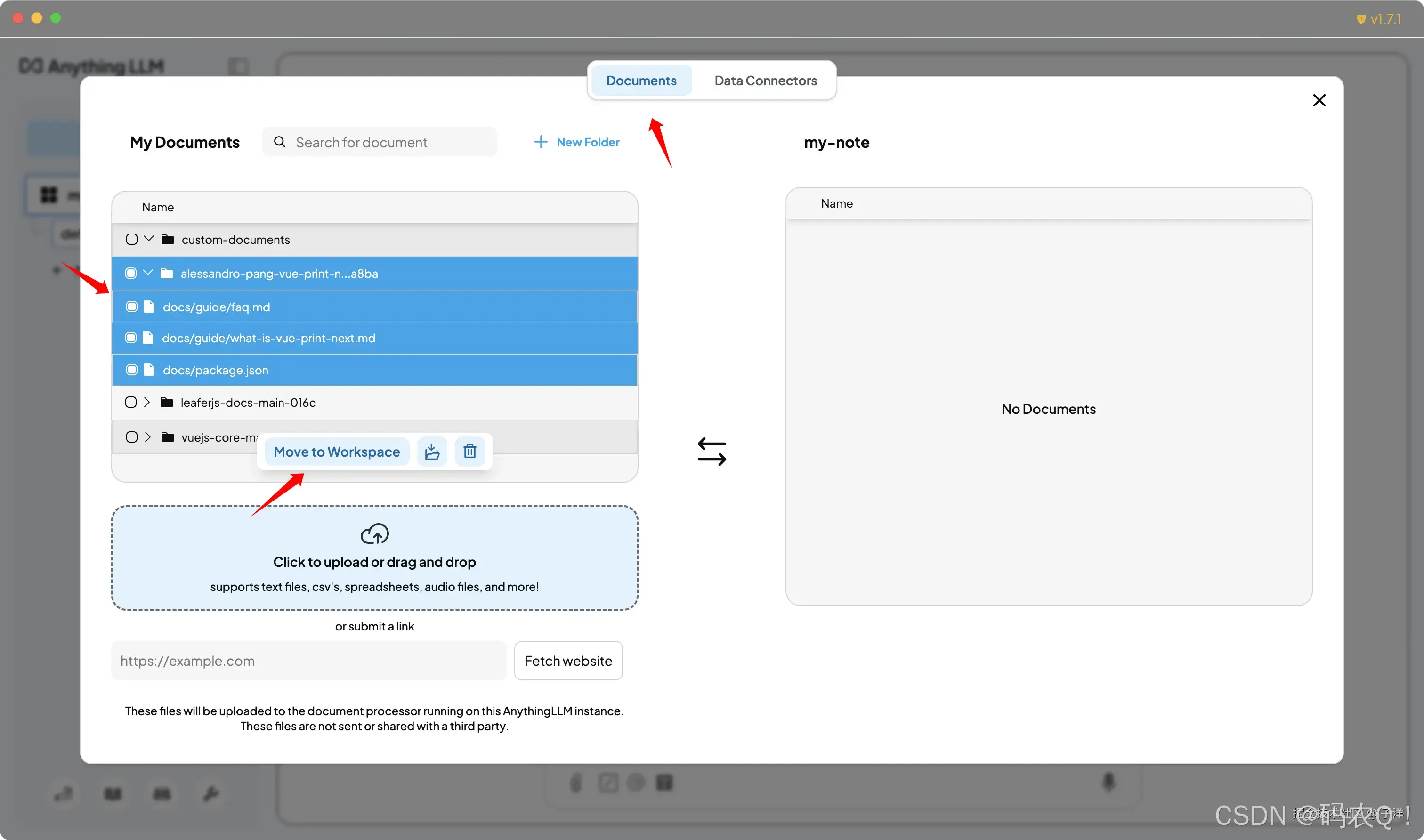Click the search magnifier icon
Screen dimensions: 1424x840
280,142
